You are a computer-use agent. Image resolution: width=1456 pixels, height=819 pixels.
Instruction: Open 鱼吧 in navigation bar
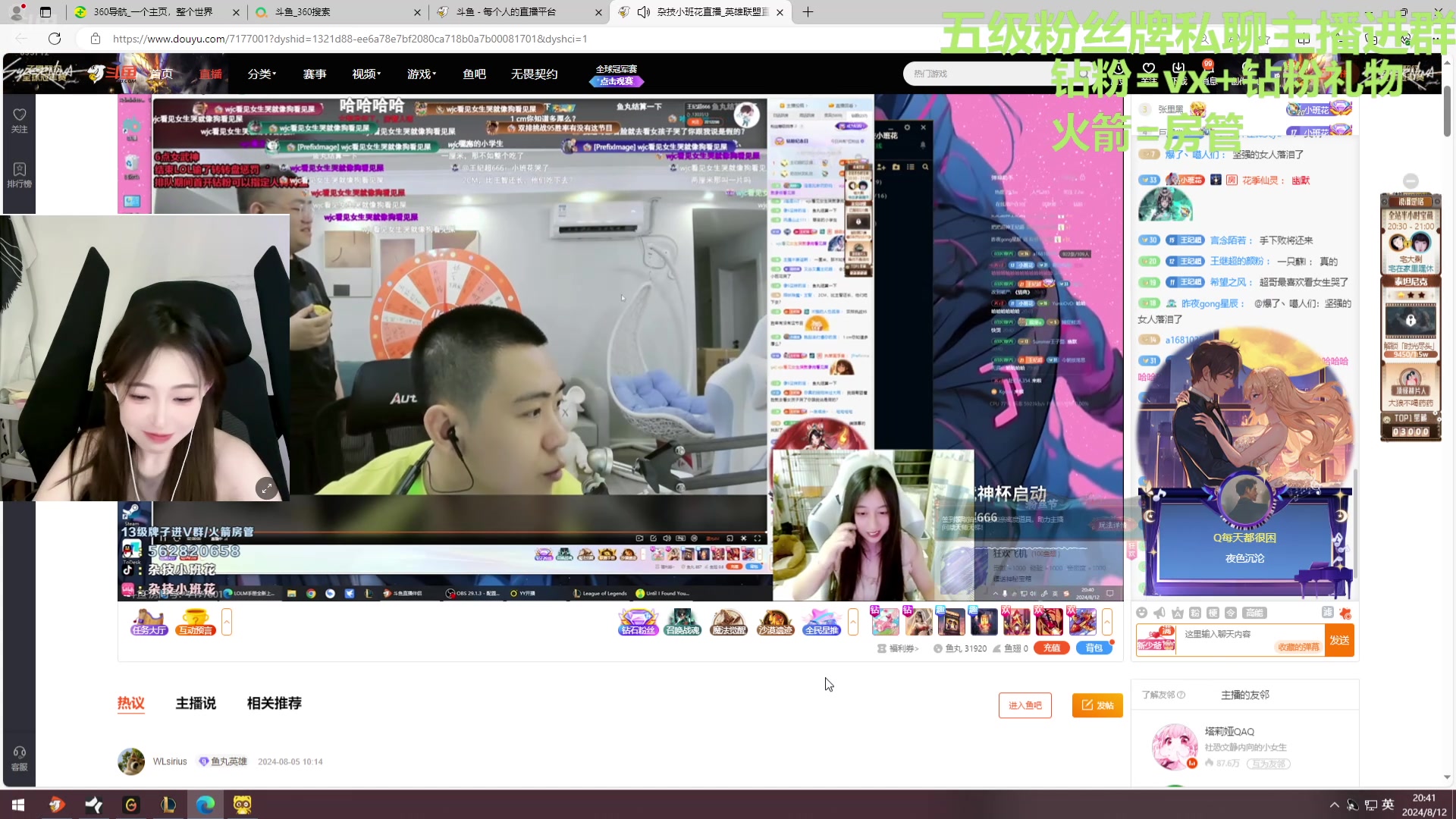474,74
